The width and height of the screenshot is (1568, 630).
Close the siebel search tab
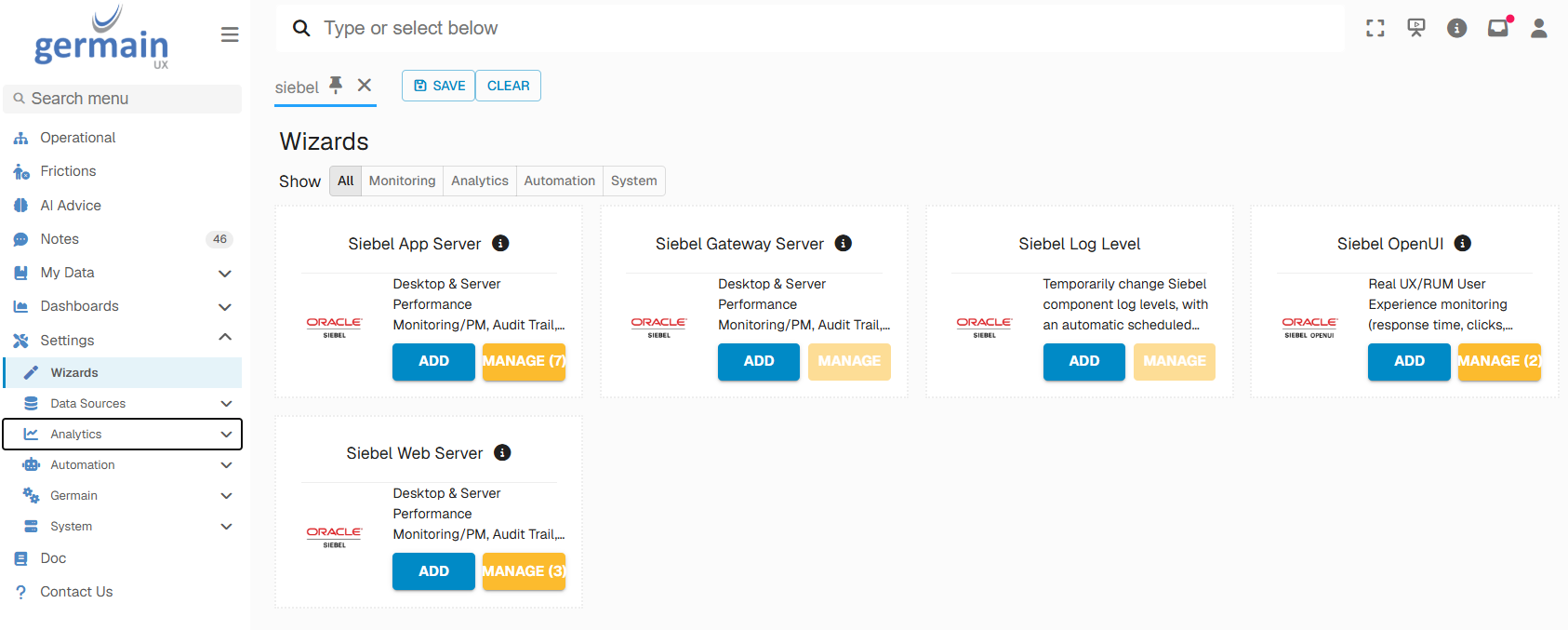pos(365,85)
